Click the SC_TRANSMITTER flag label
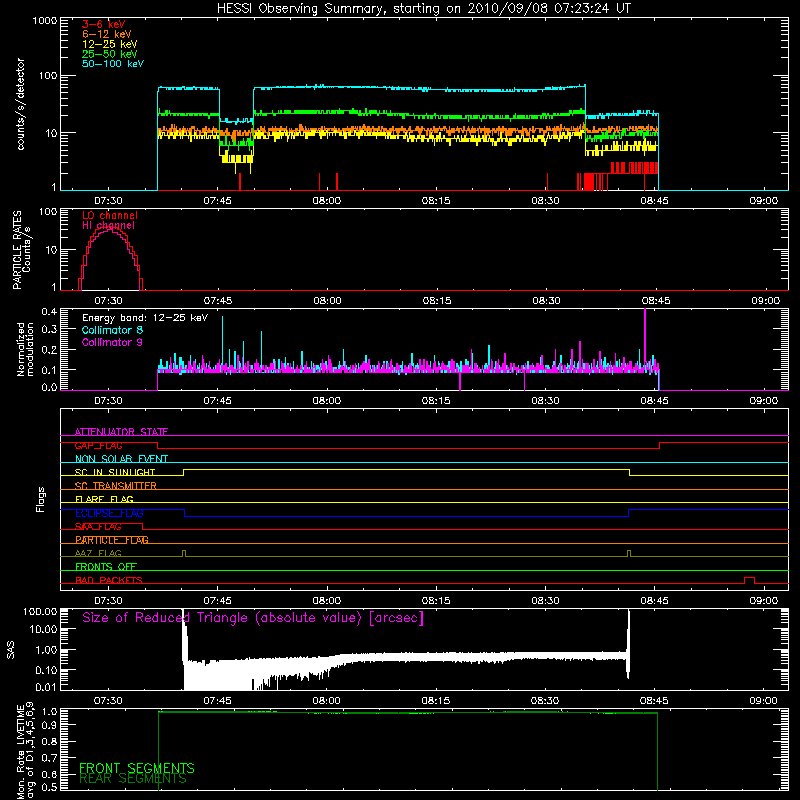This screenshot has width=800, height=800. (x=116, y=486)
